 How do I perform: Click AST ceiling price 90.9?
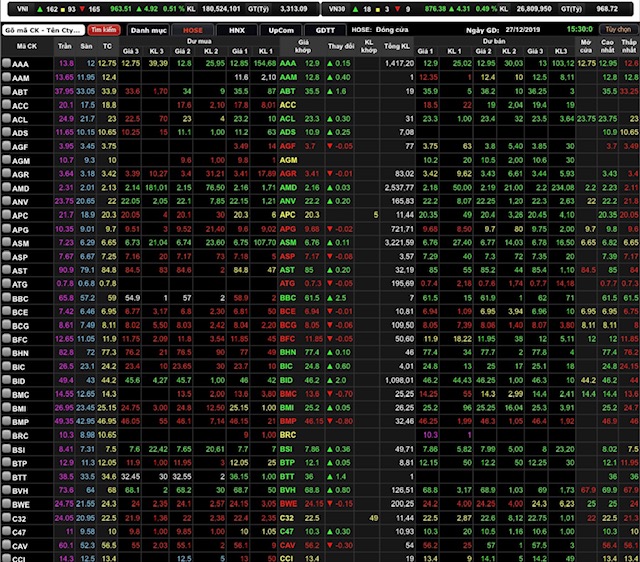67,270
